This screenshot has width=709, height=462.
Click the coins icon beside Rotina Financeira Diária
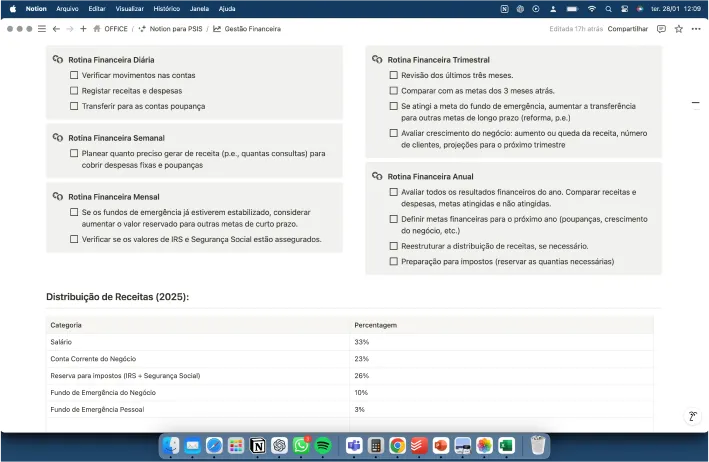58,59
